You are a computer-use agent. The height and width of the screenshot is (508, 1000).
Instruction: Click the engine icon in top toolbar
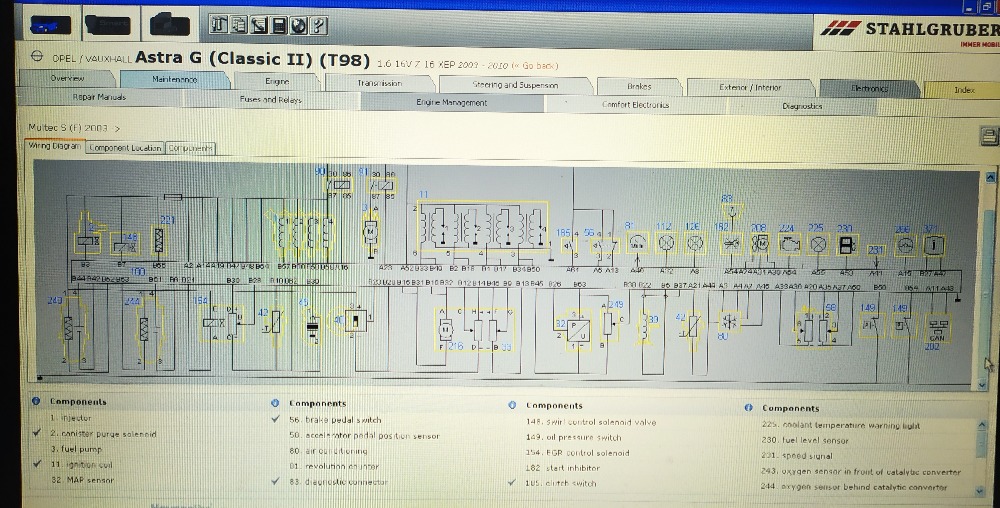[171, 24]
